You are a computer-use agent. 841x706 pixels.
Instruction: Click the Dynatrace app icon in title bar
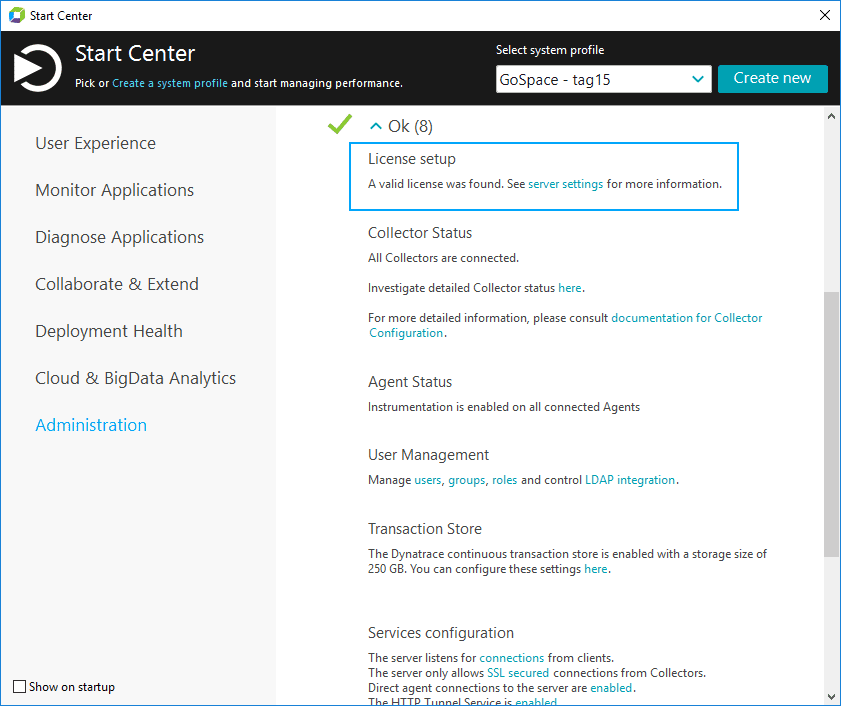[17, 15]
